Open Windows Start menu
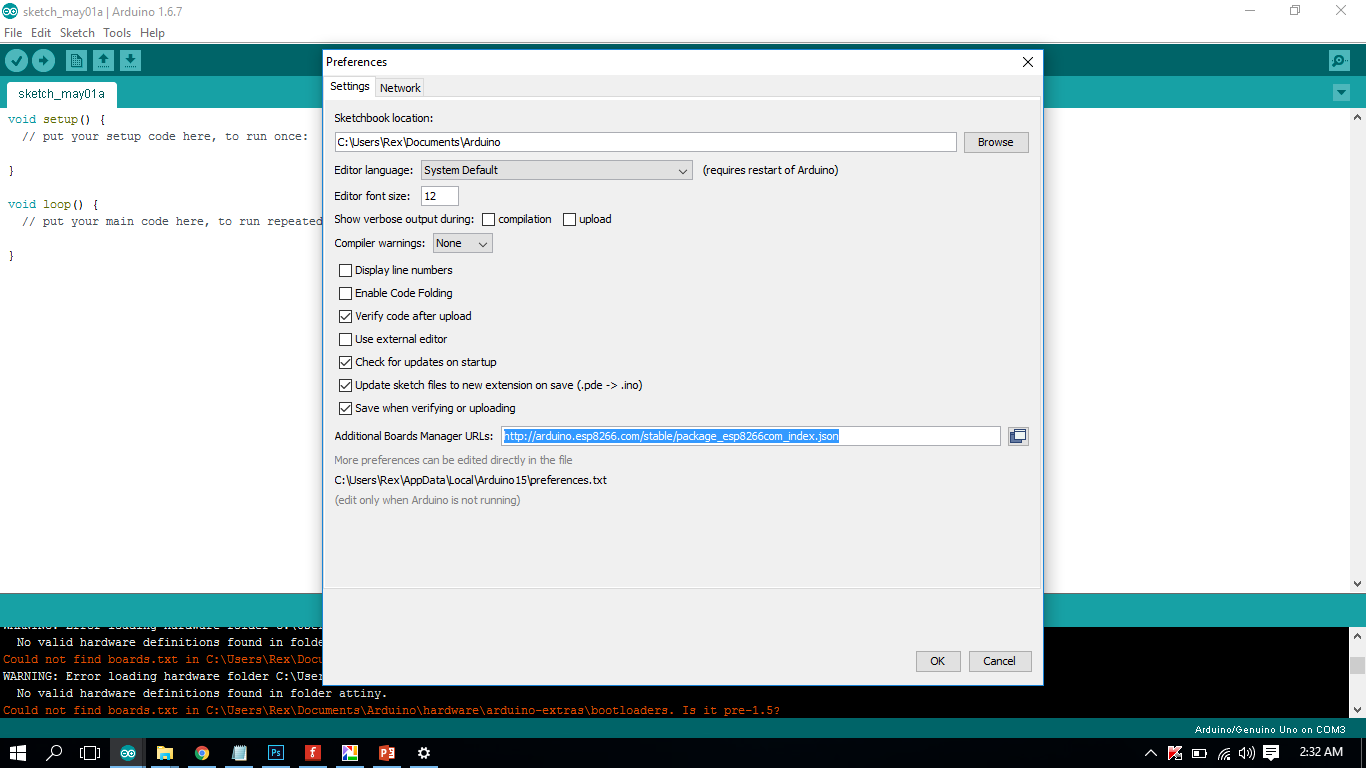 (x=18, y=753)
